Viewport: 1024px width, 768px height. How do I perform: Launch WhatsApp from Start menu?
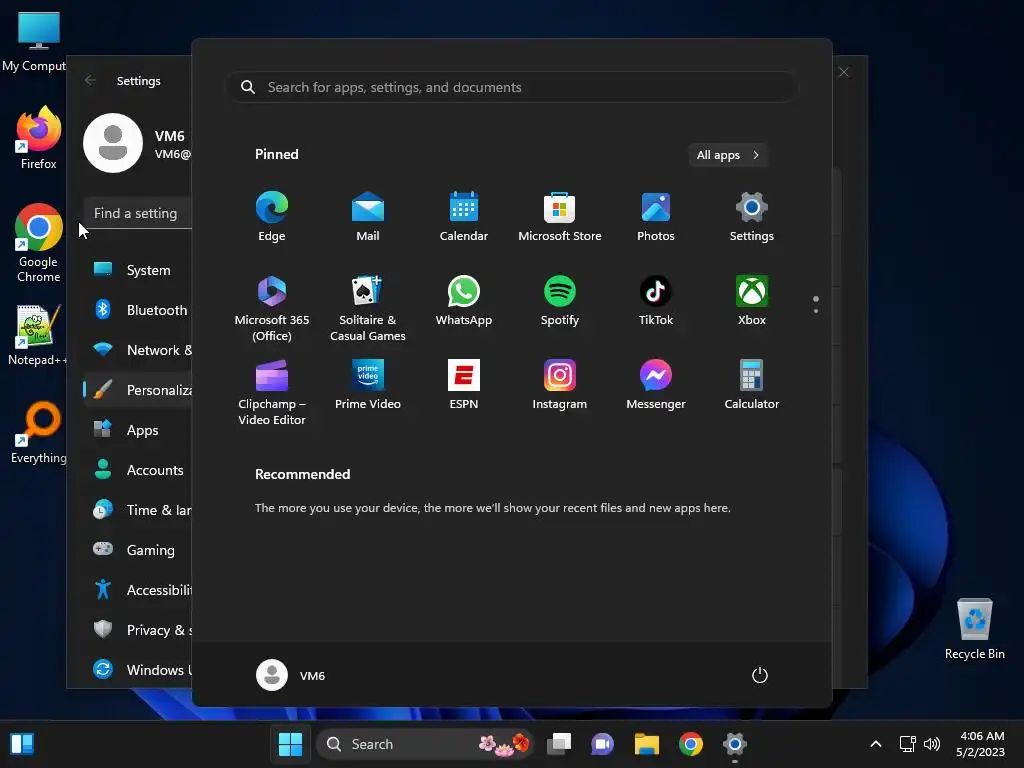464,301
